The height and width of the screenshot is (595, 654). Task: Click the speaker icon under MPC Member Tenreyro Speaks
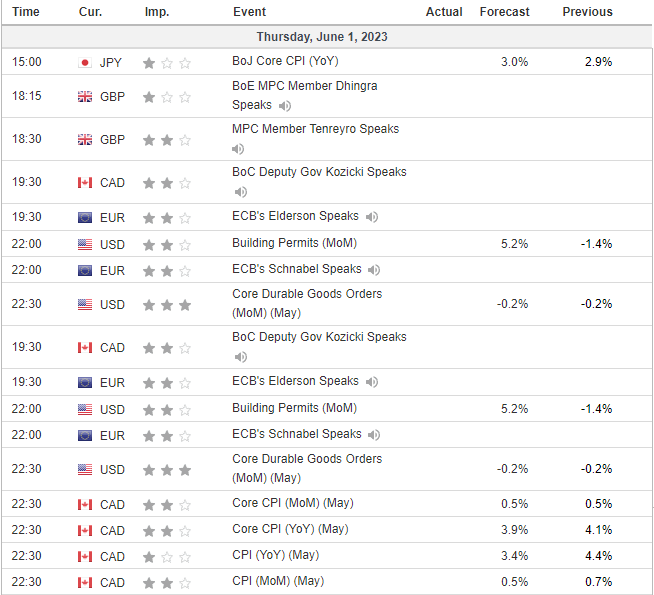238,149
